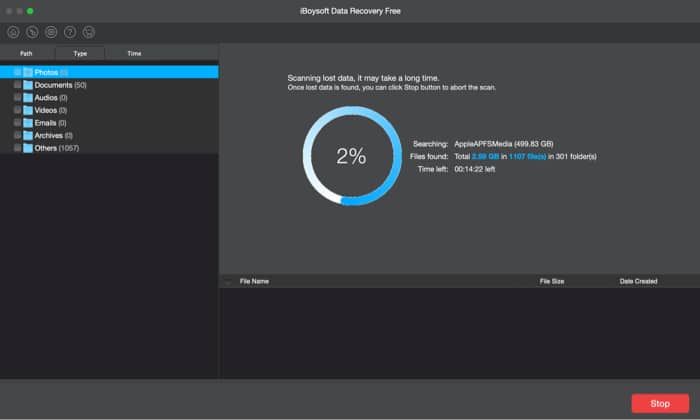Tick the Archives checkbox
Screen dimensions: 700x420
(x=17, y=135)
